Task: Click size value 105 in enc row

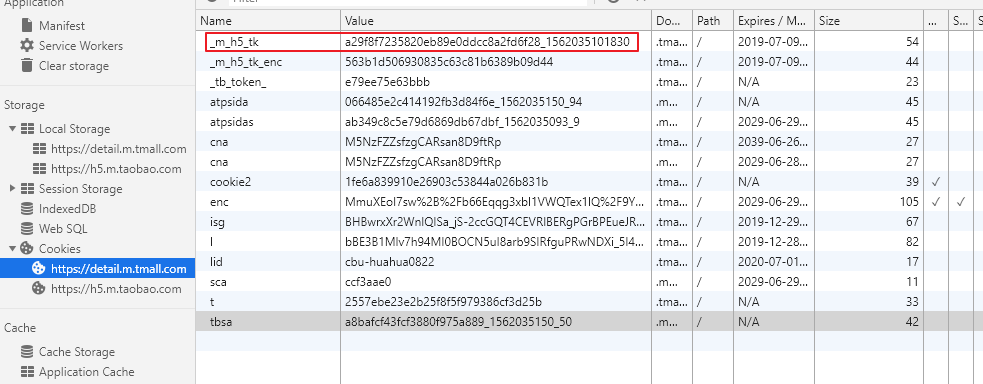Action: click(x=908, y=202)
